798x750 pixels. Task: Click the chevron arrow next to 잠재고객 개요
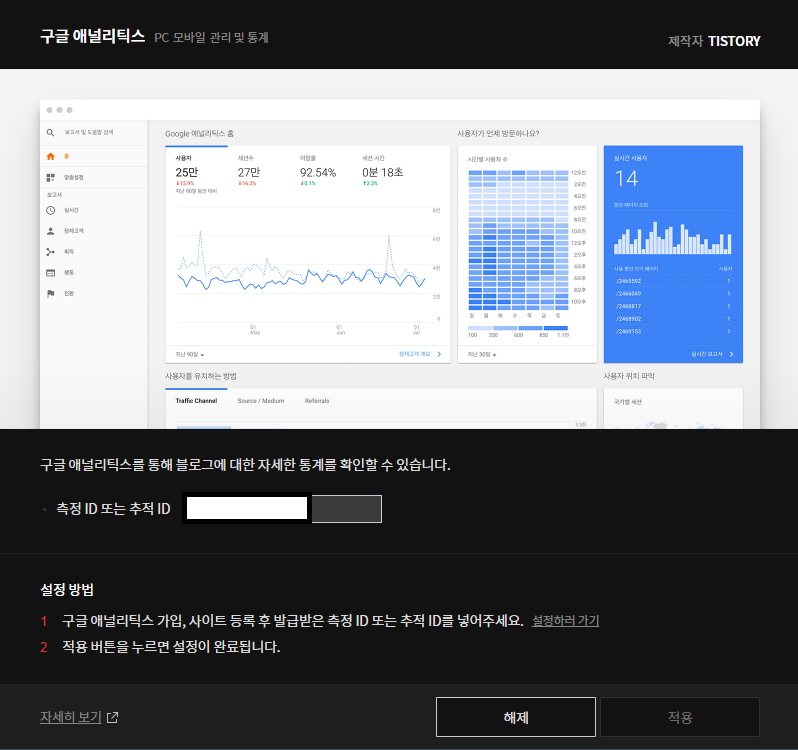tap(439, 354)
